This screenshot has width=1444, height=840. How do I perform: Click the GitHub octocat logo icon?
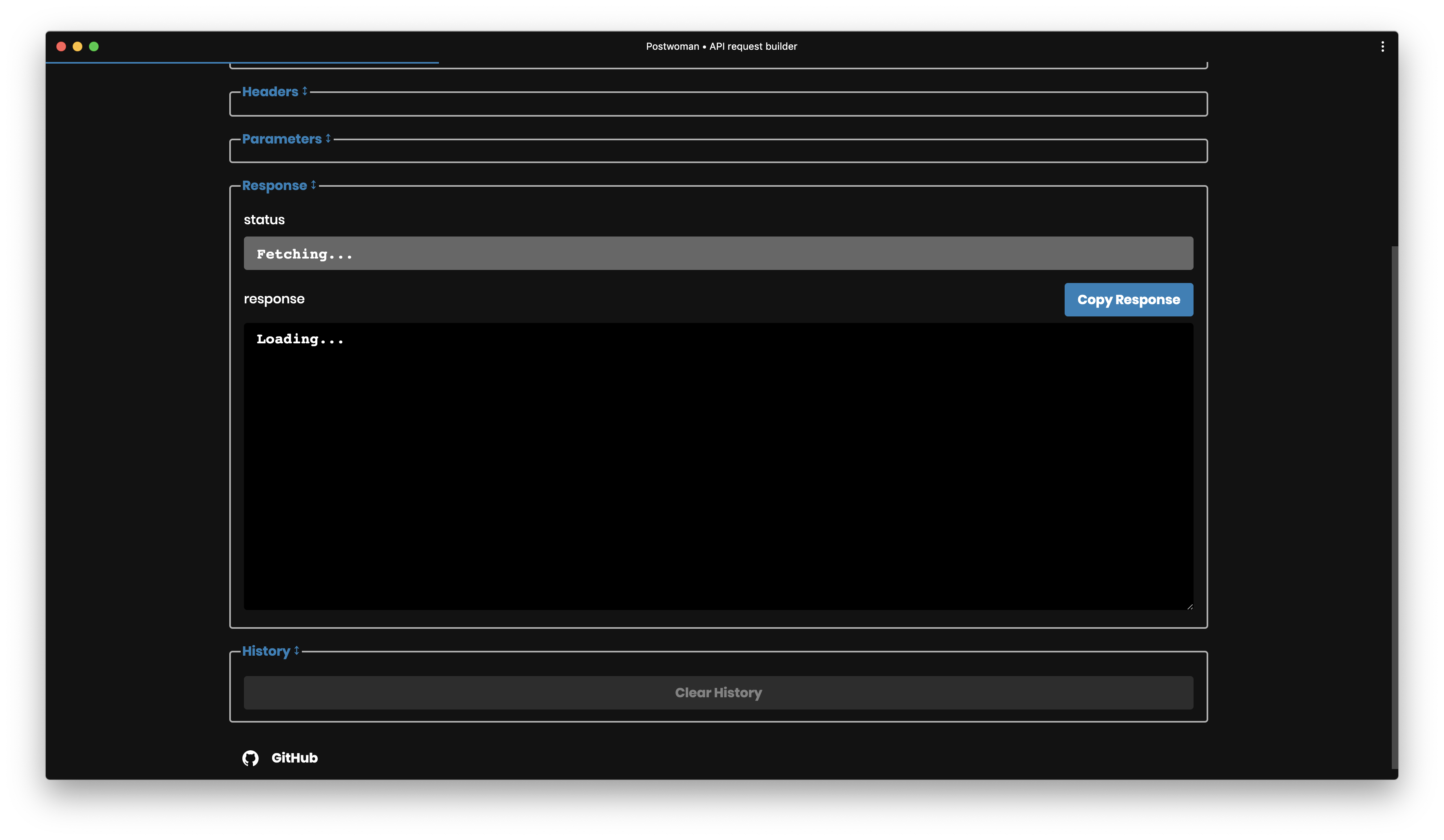click(250, 758)
